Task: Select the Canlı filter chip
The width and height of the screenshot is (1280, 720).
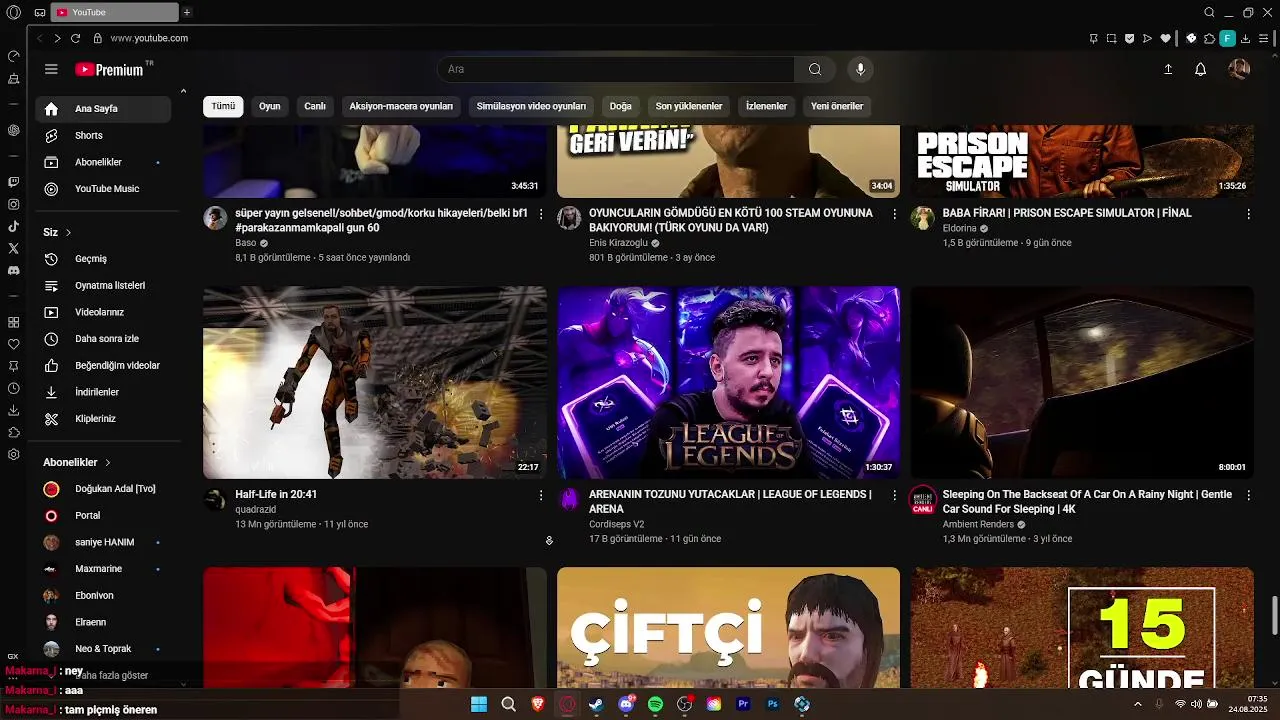Action: (x=315, y=106)
